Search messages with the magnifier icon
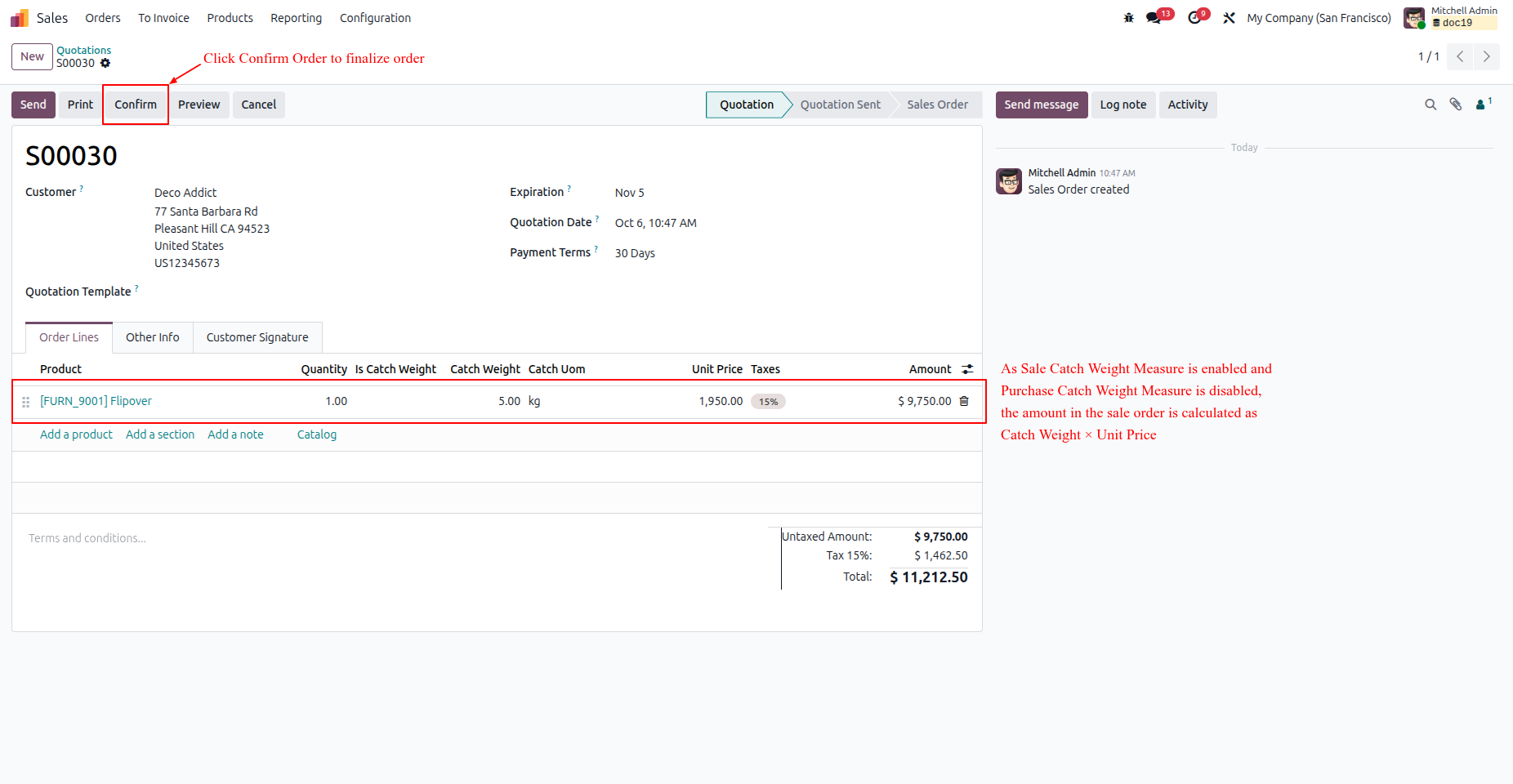1513x784 pixels. pyautogui.click(x=1430, y=105)
